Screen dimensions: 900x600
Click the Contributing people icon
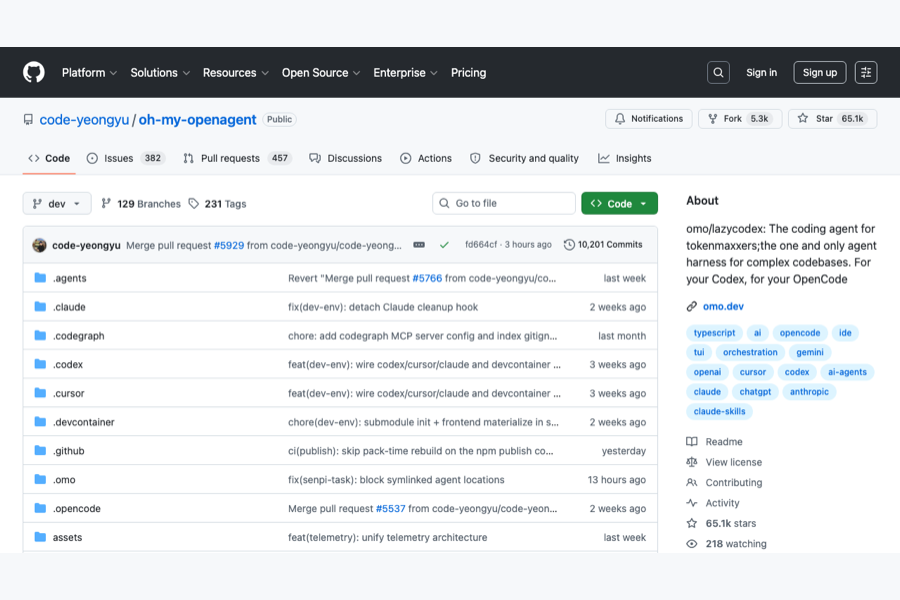(692, 482)
